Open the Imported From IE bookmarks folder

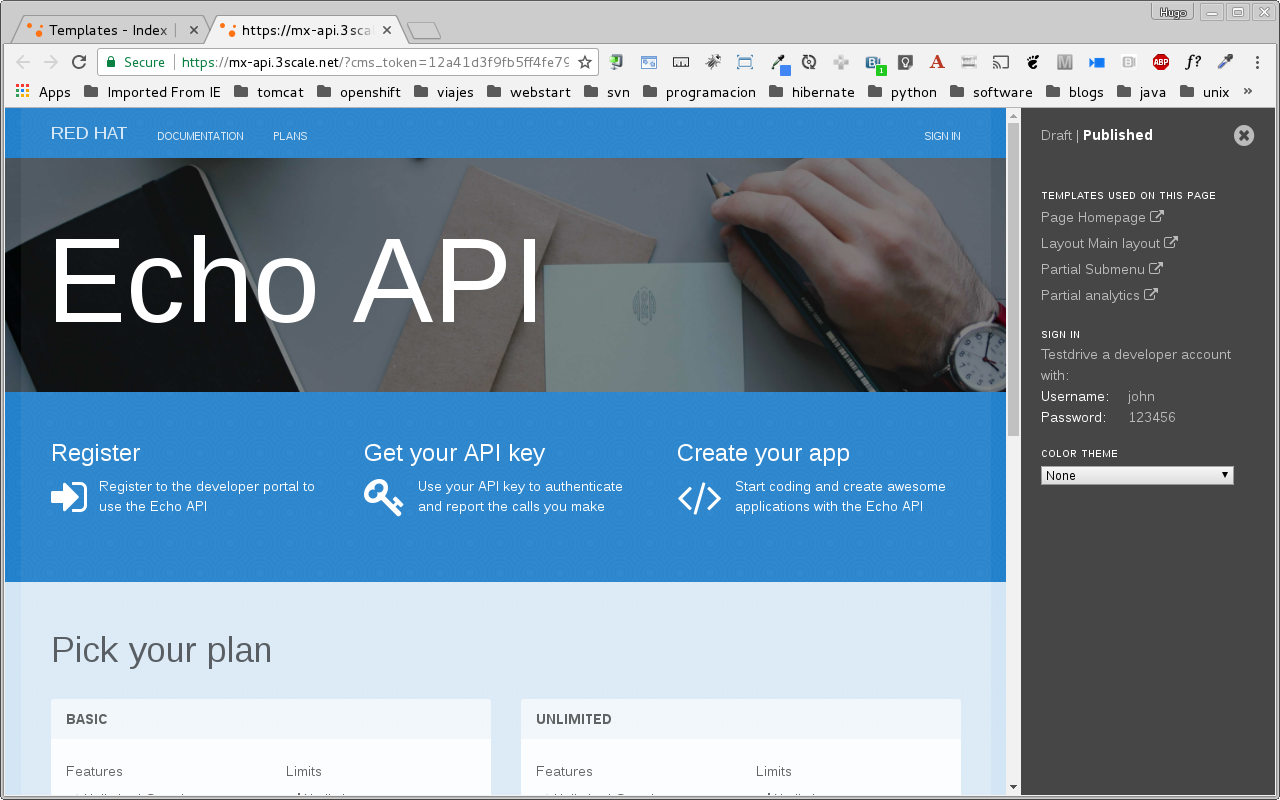coord(152,92)
